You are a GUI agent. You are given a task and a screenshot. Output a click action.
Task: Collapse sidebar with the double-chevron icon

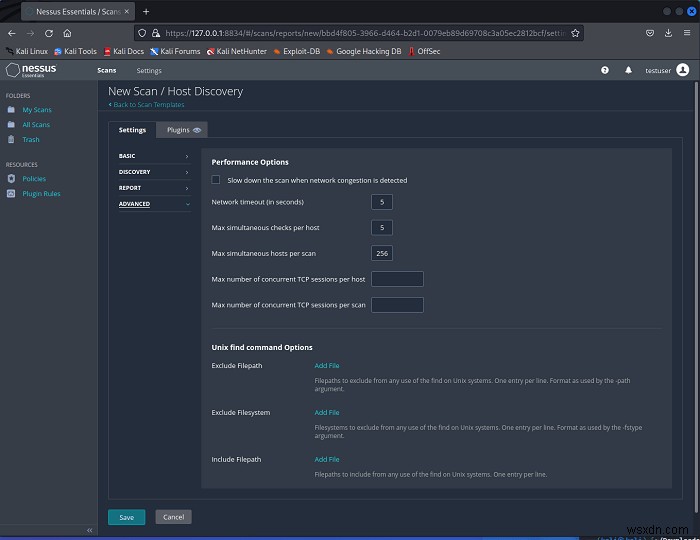click(89, 530)
